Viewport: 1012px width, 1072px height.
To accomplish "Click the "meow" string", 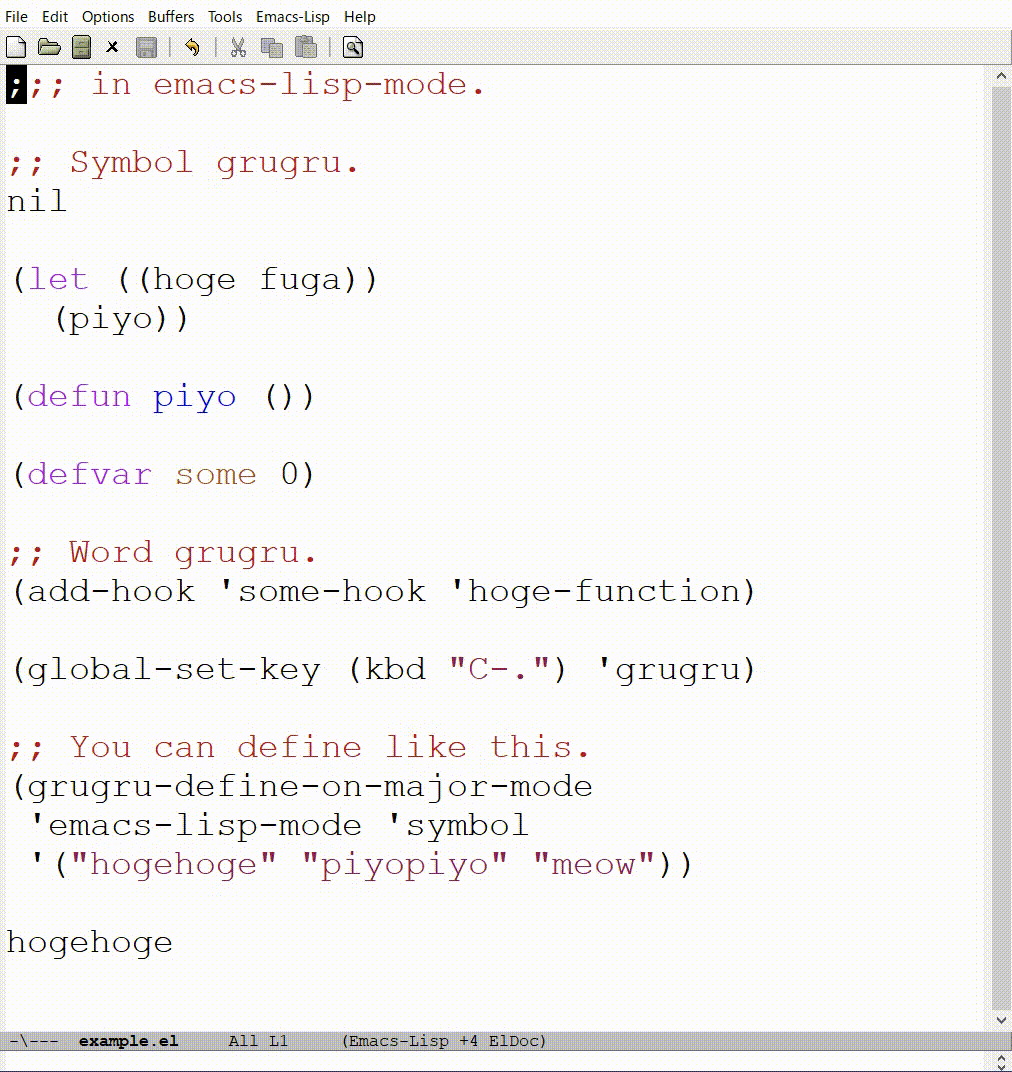I will point(593,864).
